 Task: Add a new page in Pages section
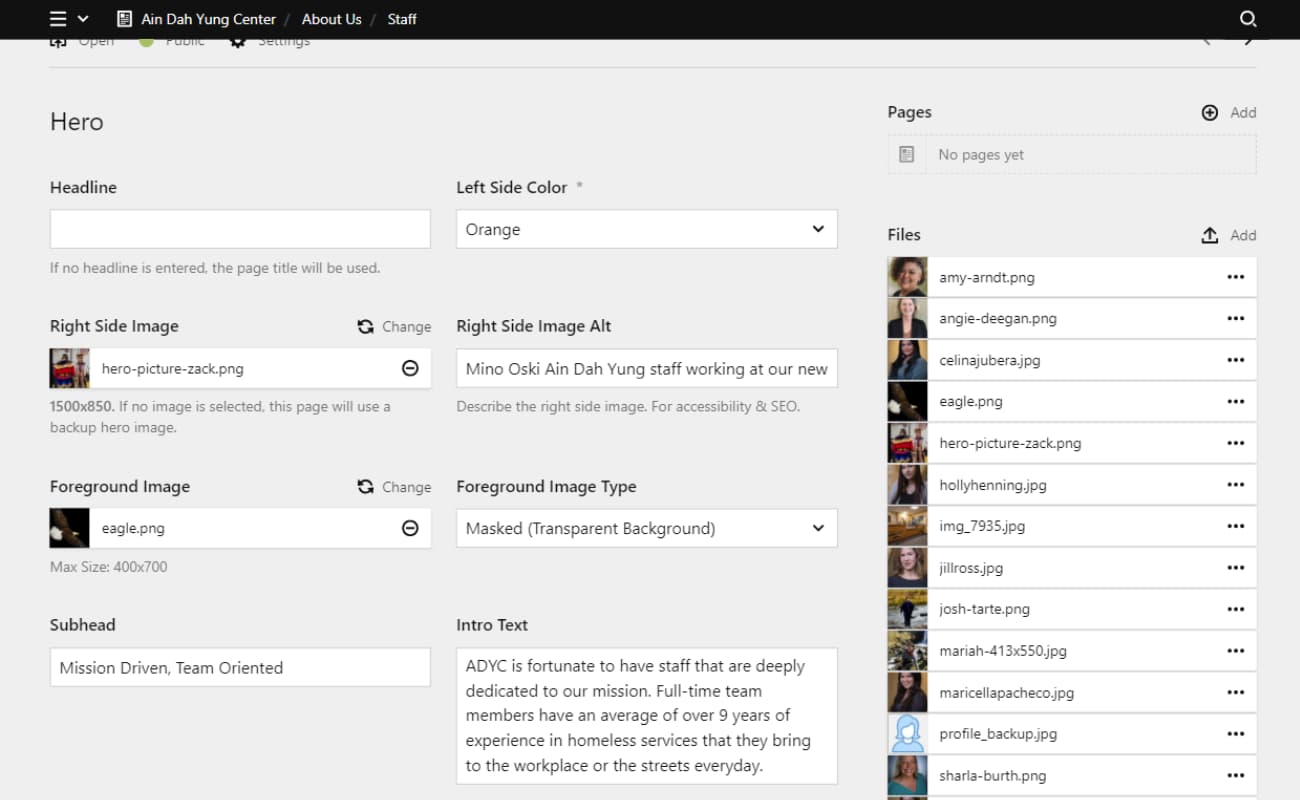1229,113
